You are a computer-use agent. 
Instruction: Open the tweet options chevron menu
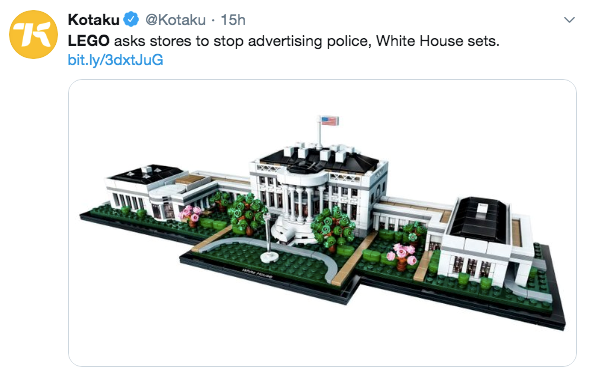(569, 20)
